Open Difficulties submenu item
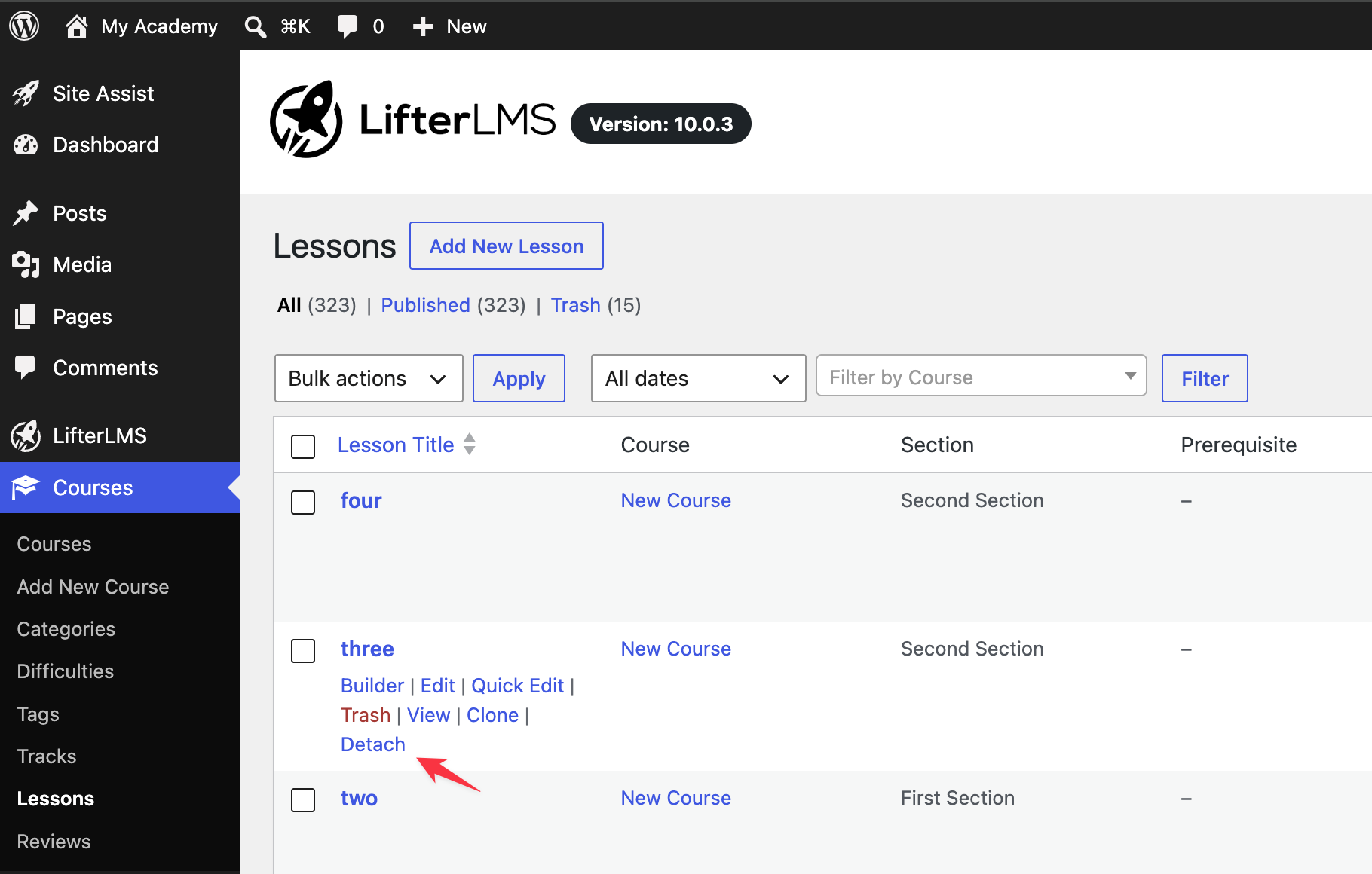The width and height of the screenshot is (1372, 874). (x=66, y=671)
